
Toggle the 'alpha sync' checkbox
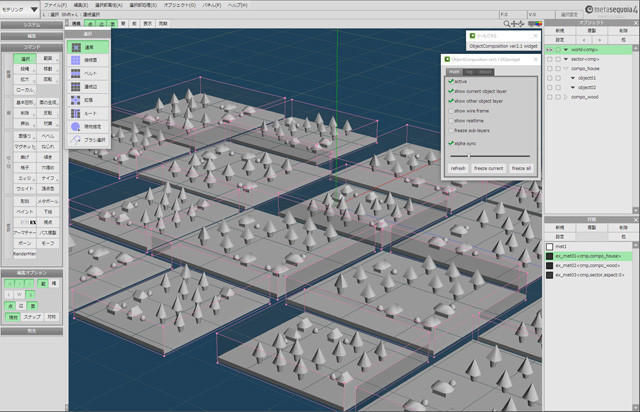(451, 144)
